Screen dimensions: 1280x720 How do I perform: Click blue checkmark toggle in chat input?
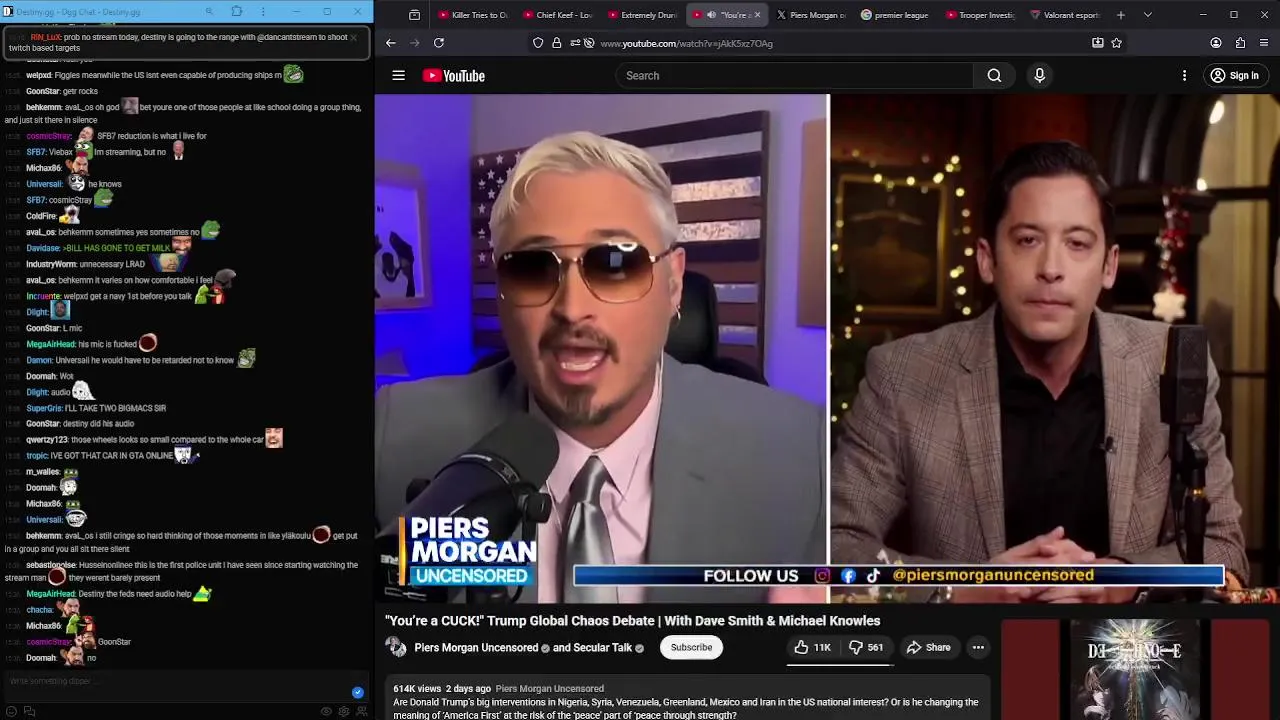click(357, 692)
